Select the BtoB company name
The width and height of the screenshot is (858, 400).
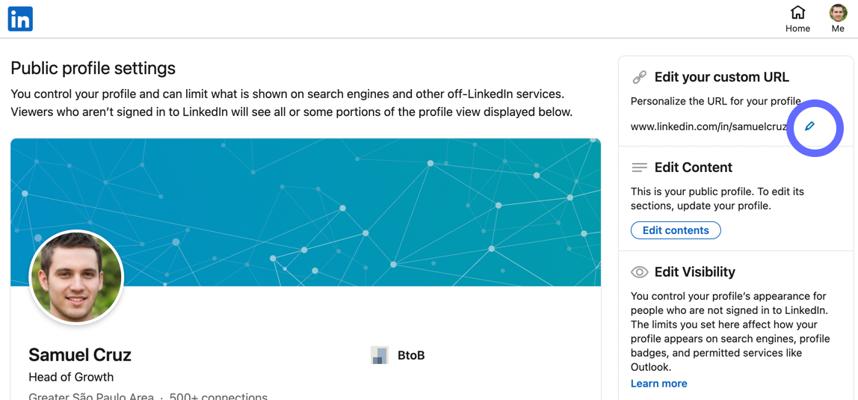coord(411,355)
